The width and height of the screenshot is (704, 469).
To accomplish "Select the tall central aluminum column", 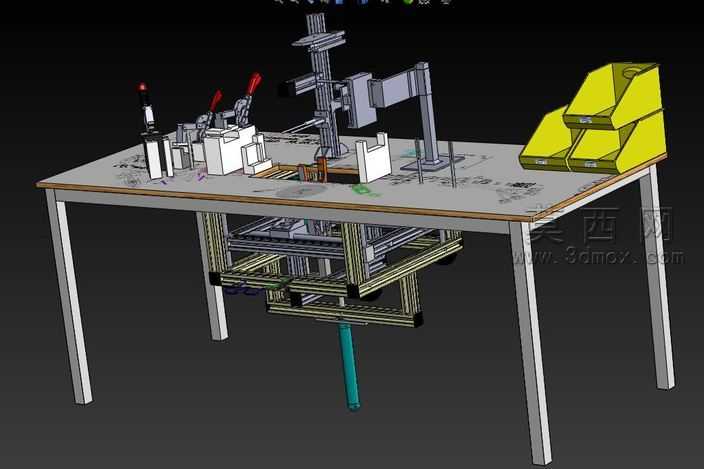I will [x=324, y=85].
